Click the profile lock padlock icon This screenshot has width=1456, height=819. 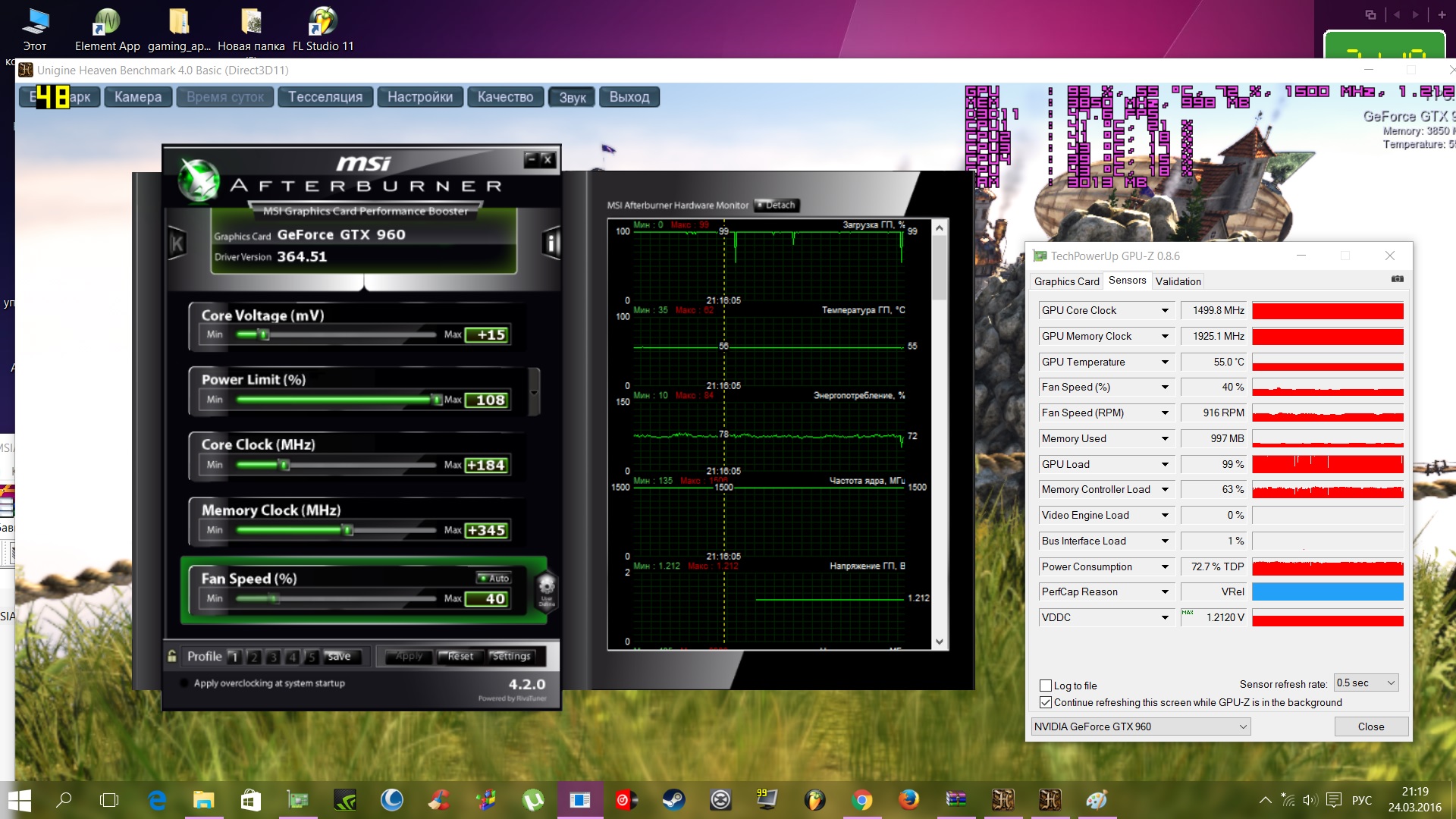pos(172,656)
